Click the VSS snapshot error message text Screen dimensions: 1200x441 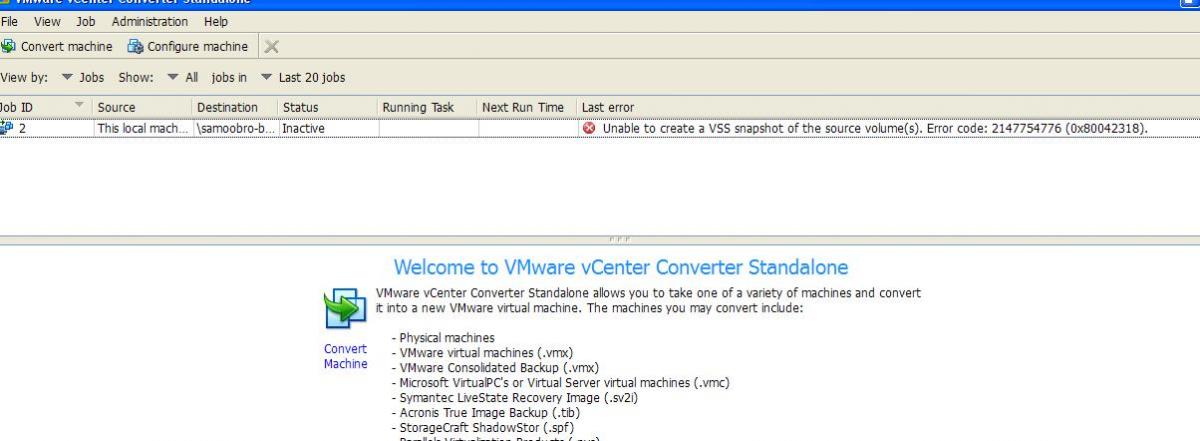[875, 128]
